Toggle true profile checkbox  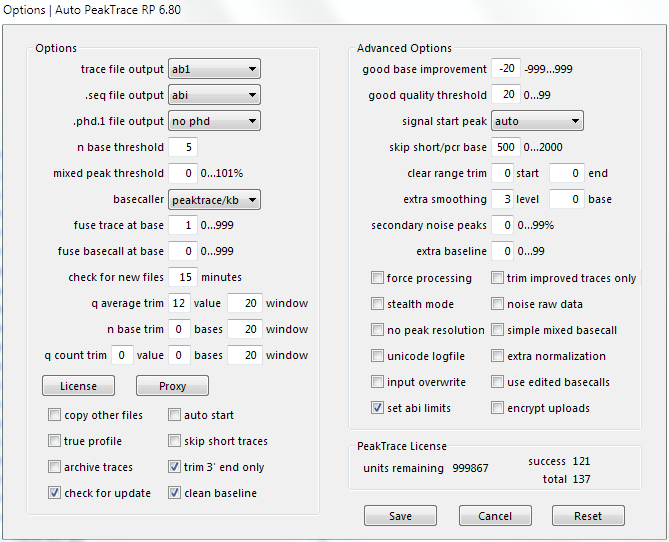[x=54, y=441]
